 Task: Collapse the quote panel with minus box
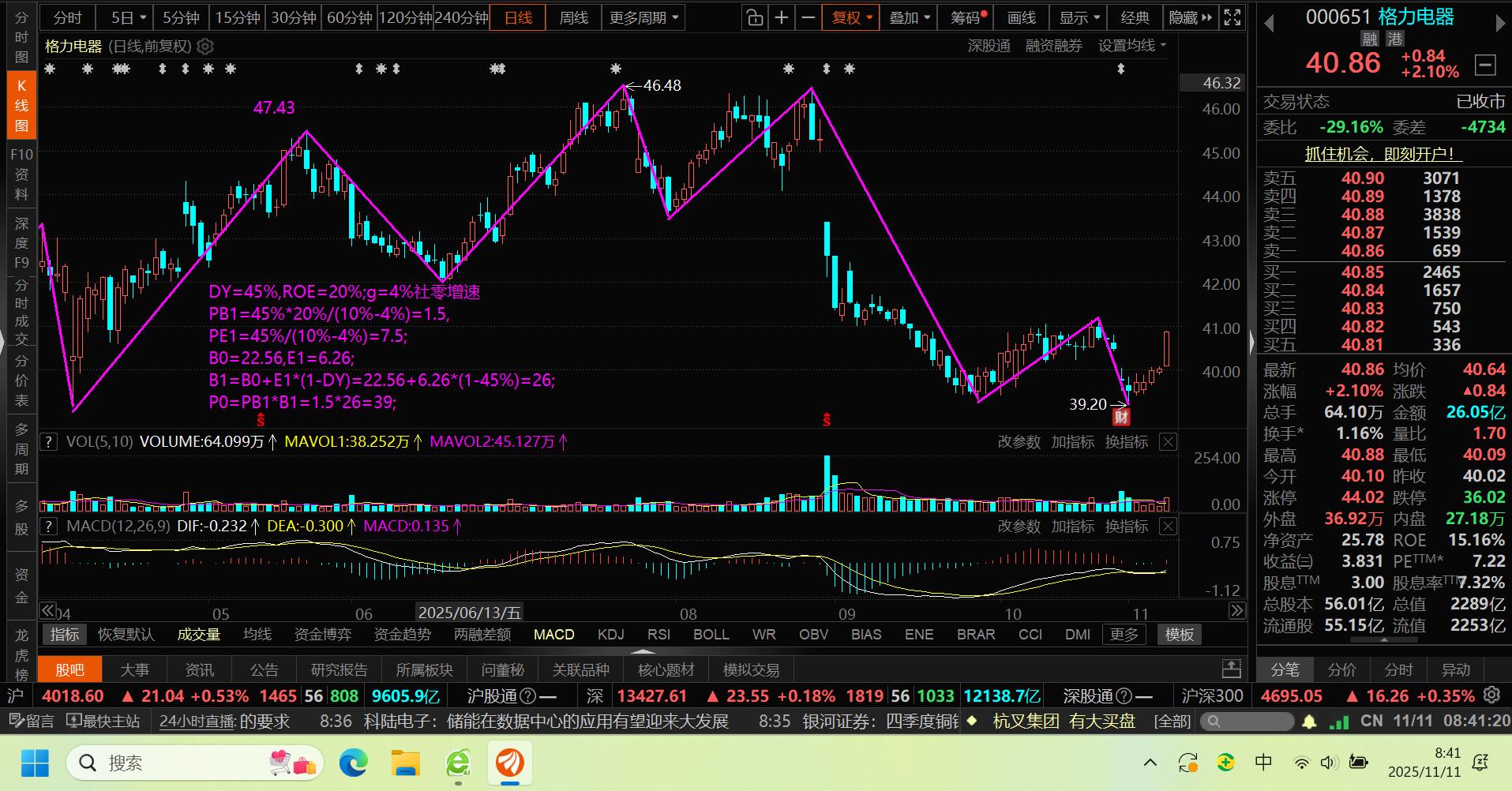(x=1485, y=65)
